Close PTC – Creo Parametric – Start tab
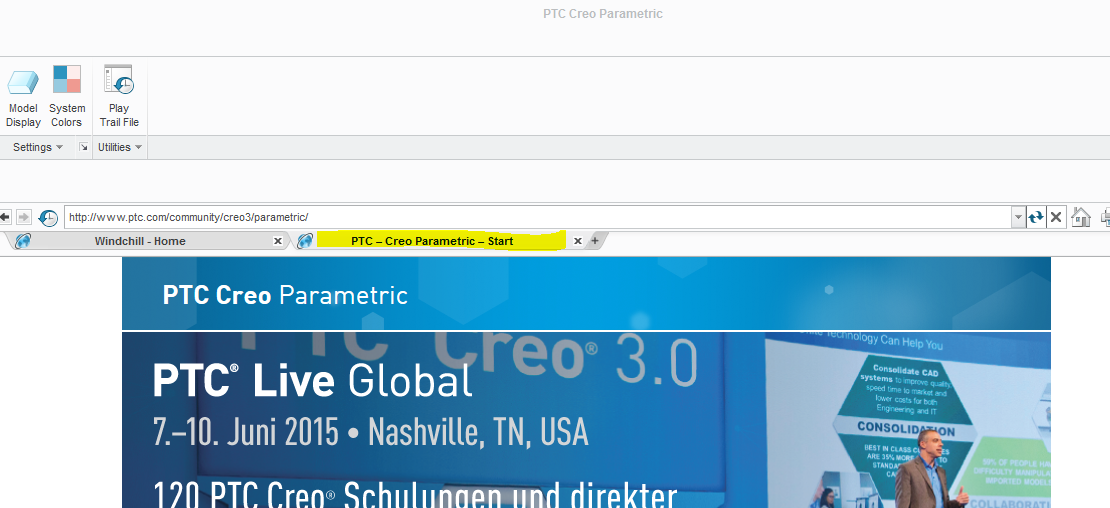The image size is (1110, 508). tap(578, 241)
